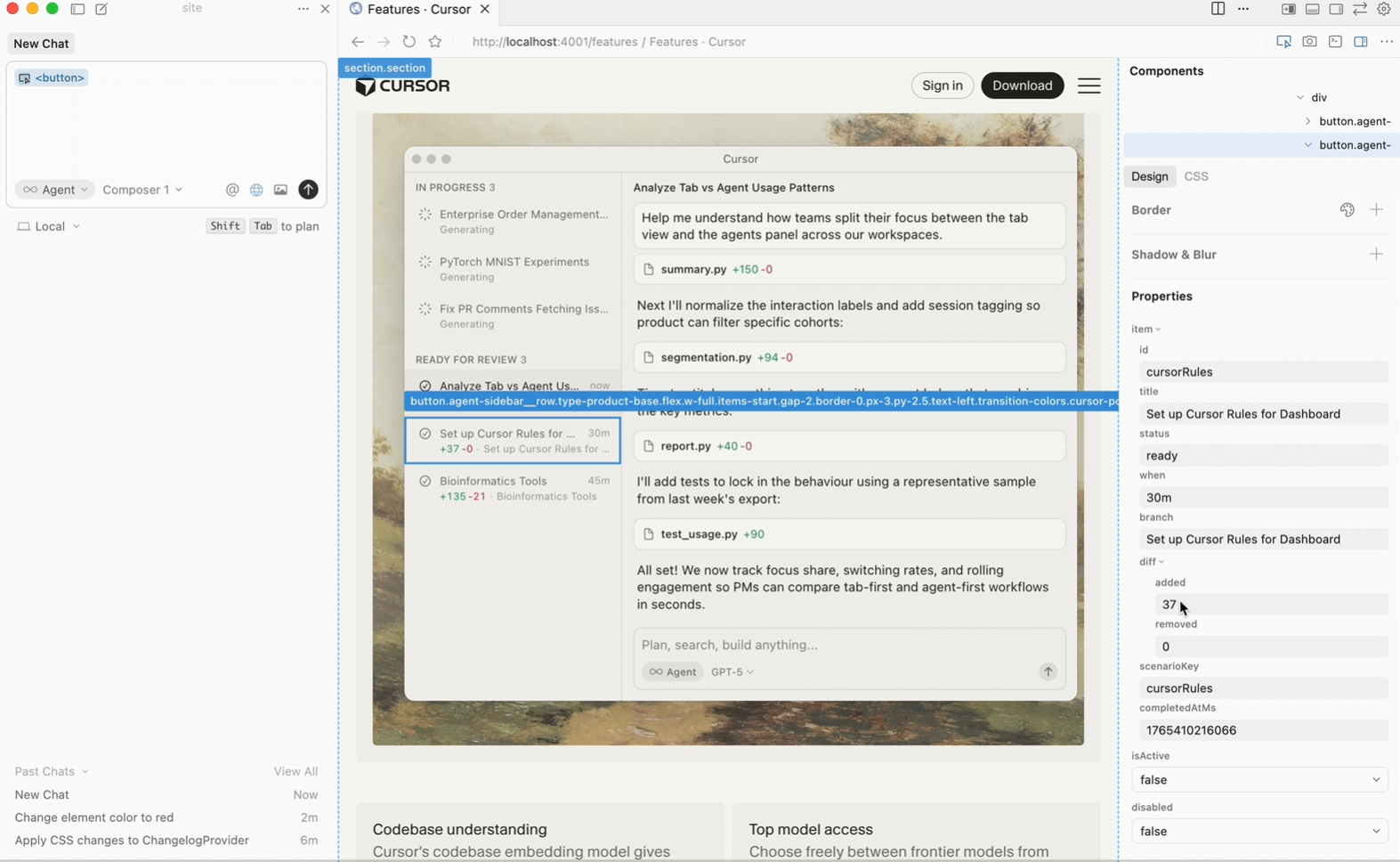This screenshot has height=862, width=1400.
Task: Collapse the div node in Components tree
Action: (1300, 98)
